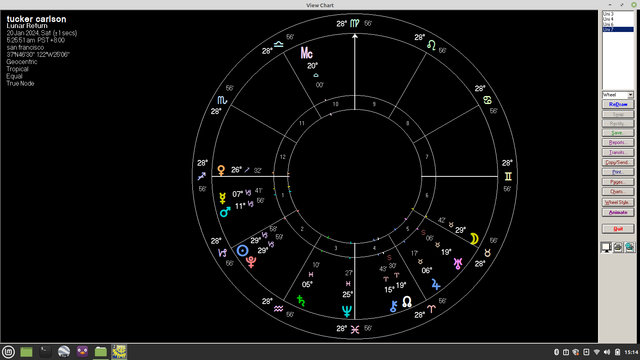Click the blue Jupiter glyph
The width and height of the screenshot is (640, 360).
coord(436,284)
